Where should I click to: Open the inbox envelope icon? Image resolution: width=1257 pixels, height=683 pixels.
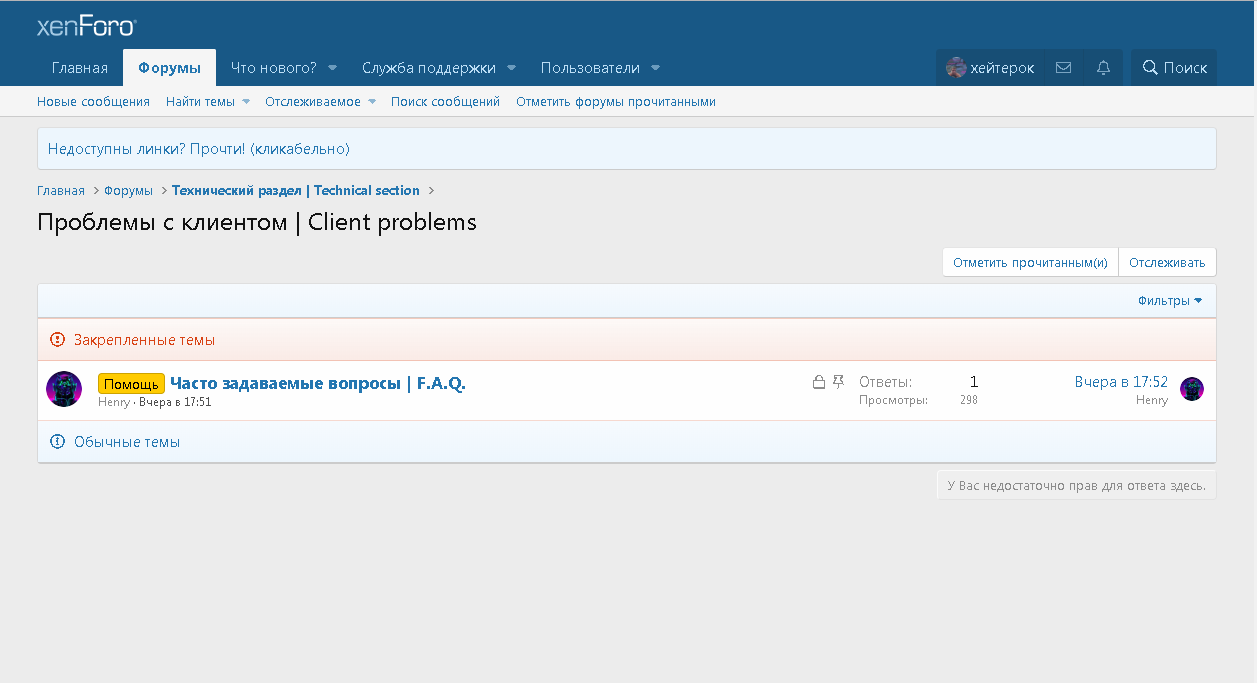[1063, 68]
